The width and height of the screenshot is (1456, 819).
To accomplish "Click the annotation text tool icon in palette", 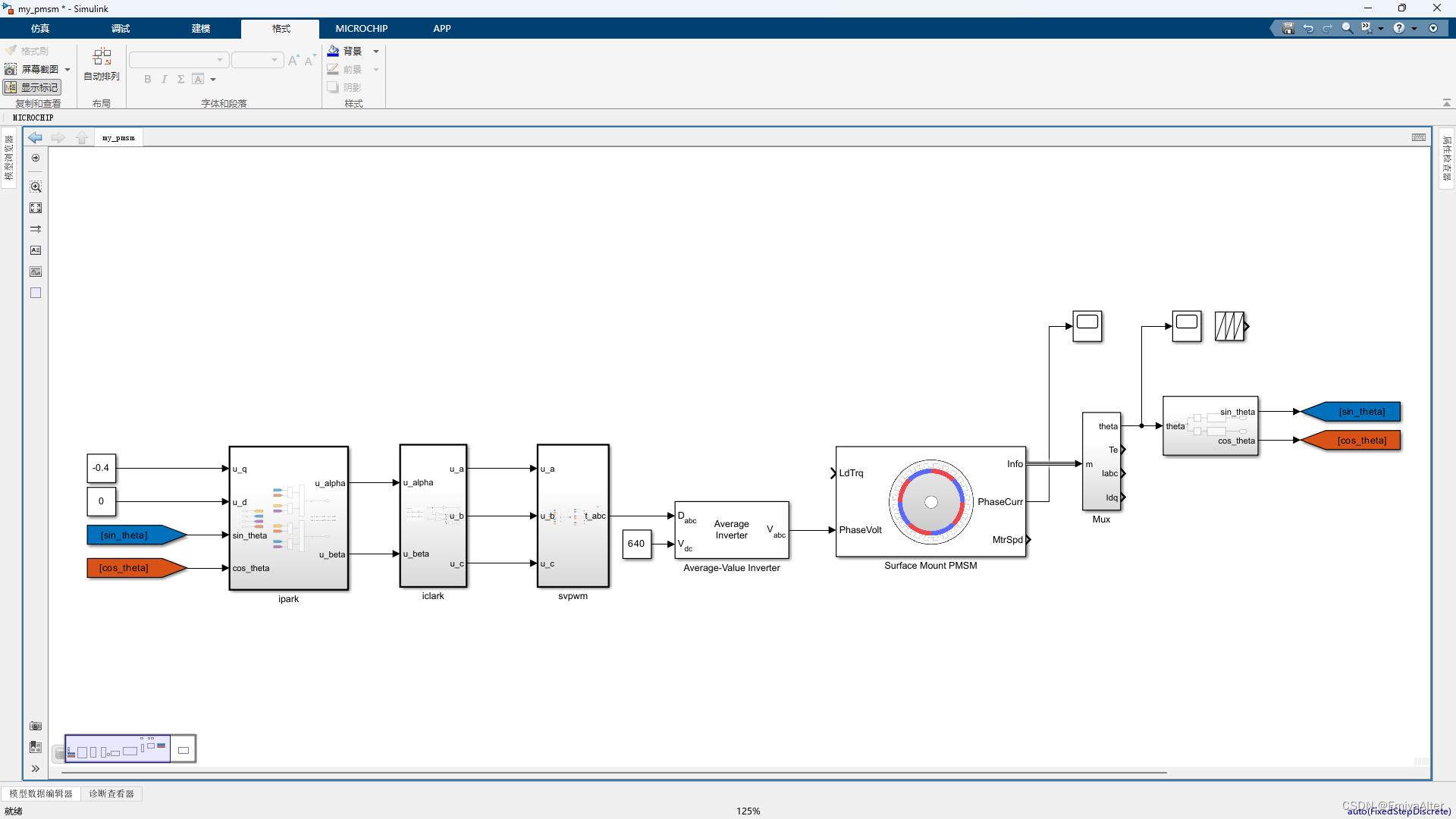I will coord(36,250).
